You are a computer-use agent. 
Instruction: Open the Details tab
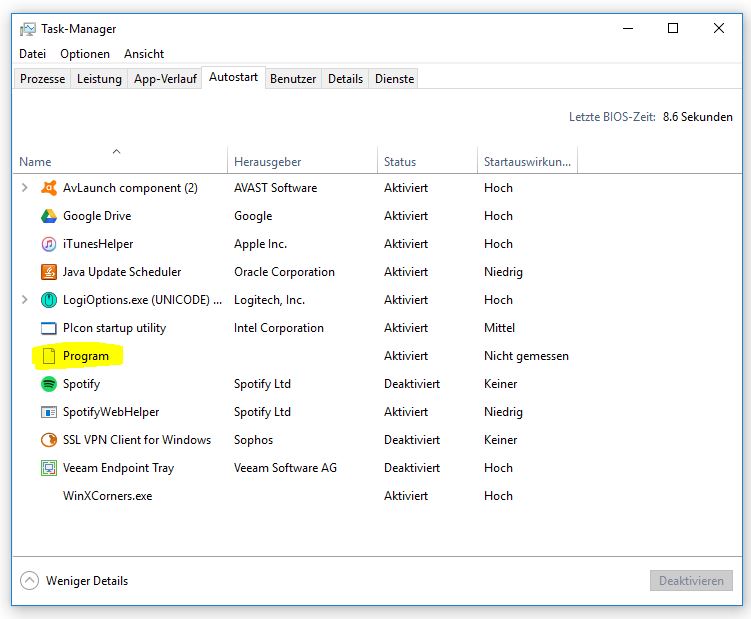[345, 79]
